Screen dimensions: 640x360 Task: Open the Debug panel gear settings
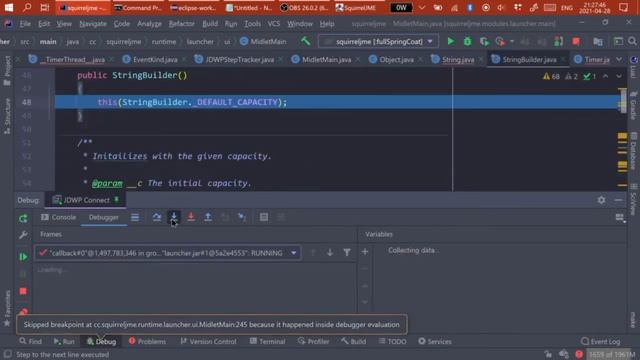tap(601, 200)
